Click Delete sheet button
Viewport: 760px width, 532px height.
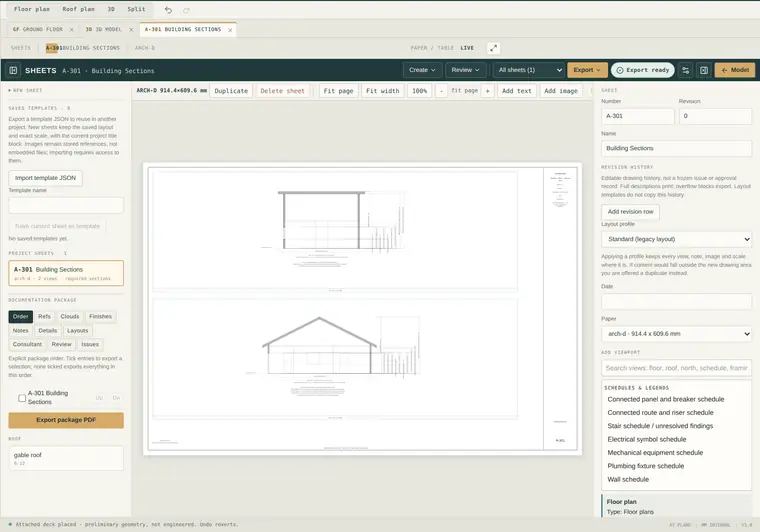click(x=282, y=91)
